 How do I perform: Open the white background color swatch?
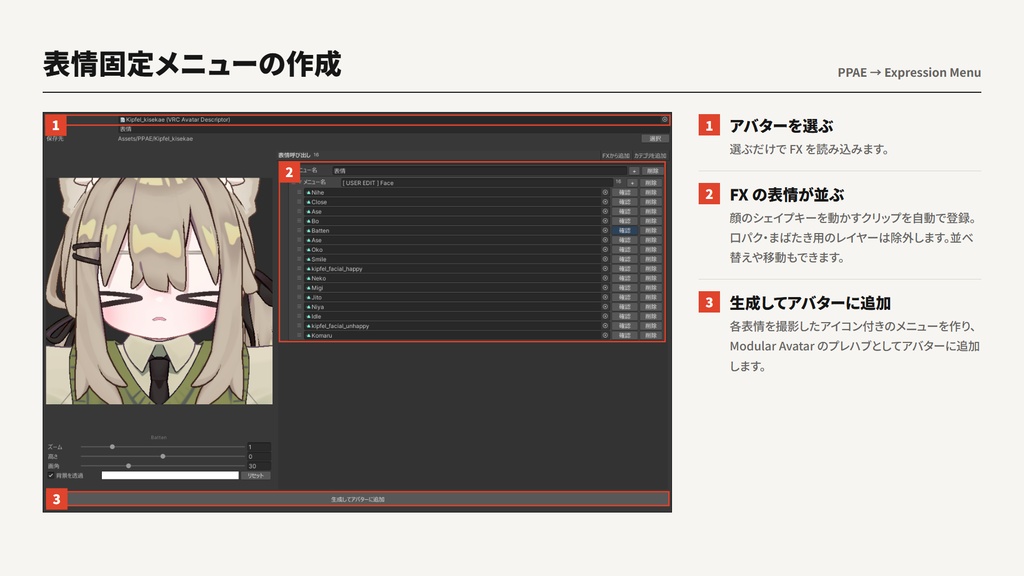[170, 475]
